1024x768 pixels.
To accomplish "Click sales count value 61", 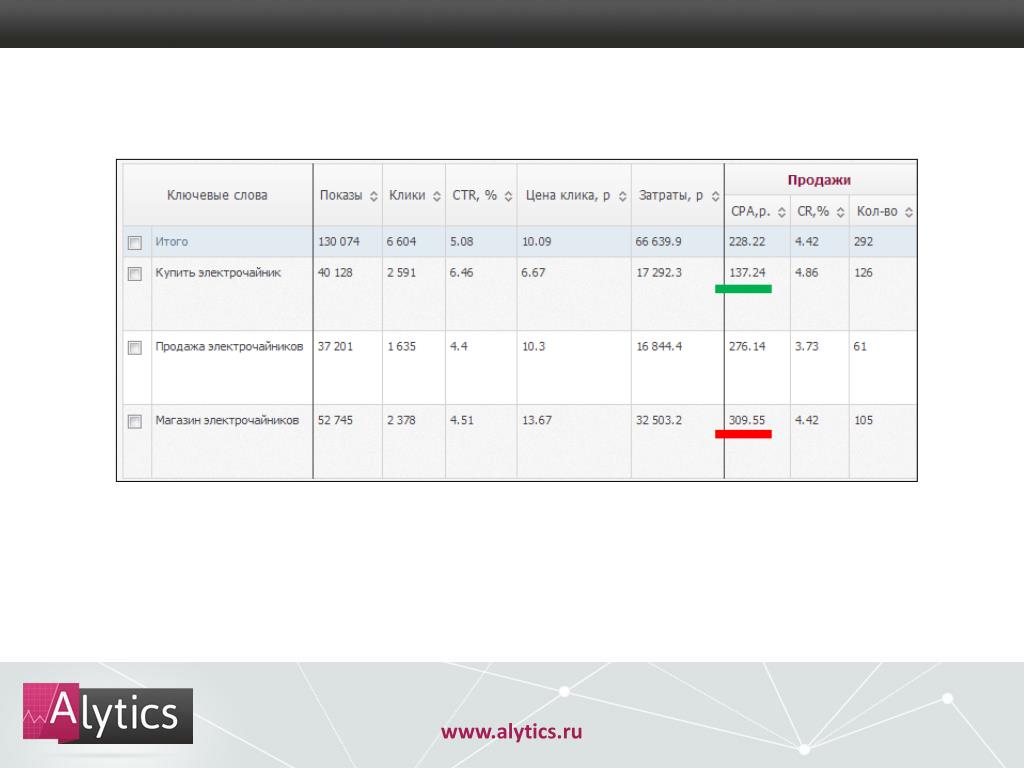I will click(860, 346).
